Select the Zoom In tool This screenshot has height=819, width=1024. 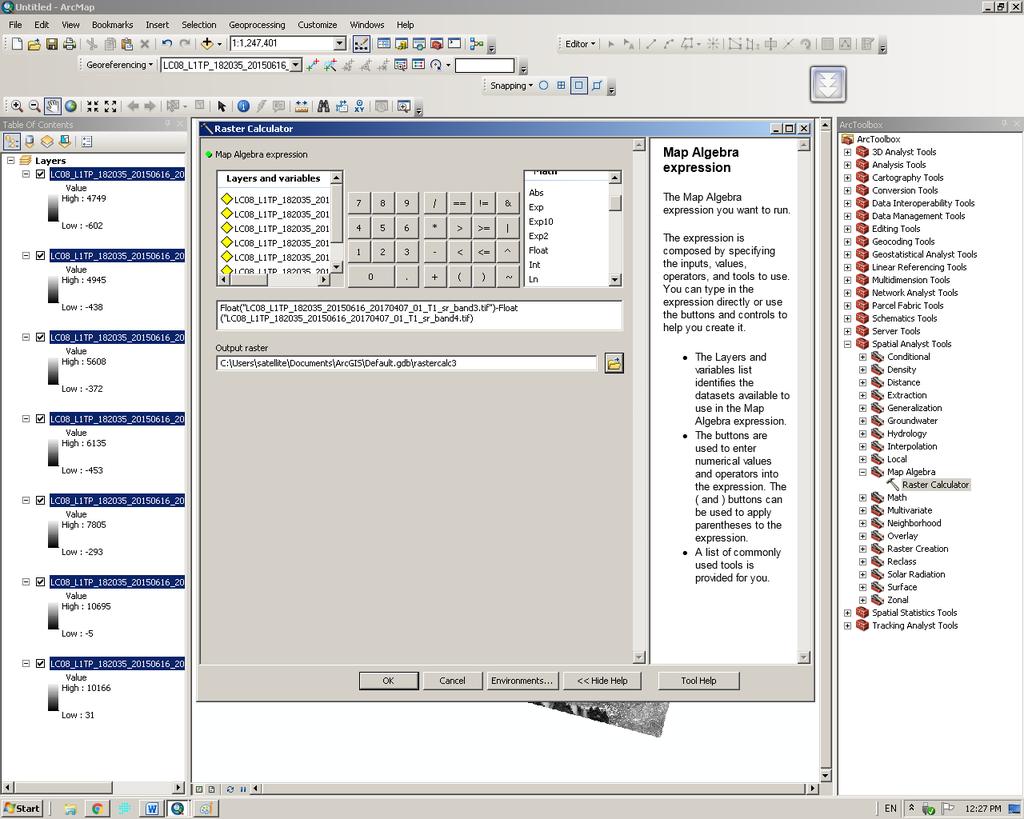click(17, 106)
